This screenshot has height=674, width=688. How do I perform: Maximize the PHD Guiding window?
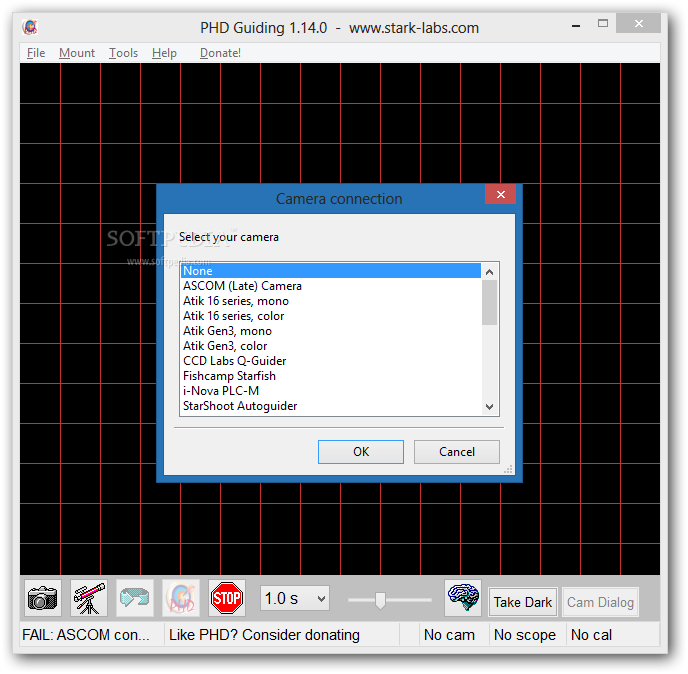click(x=603, y=24)
